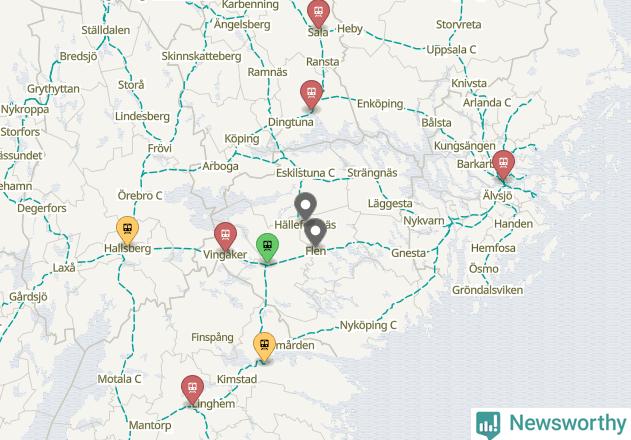Open the green train marker near Vingåker
The height and width of the screenshot is (440, 631).
267,247
